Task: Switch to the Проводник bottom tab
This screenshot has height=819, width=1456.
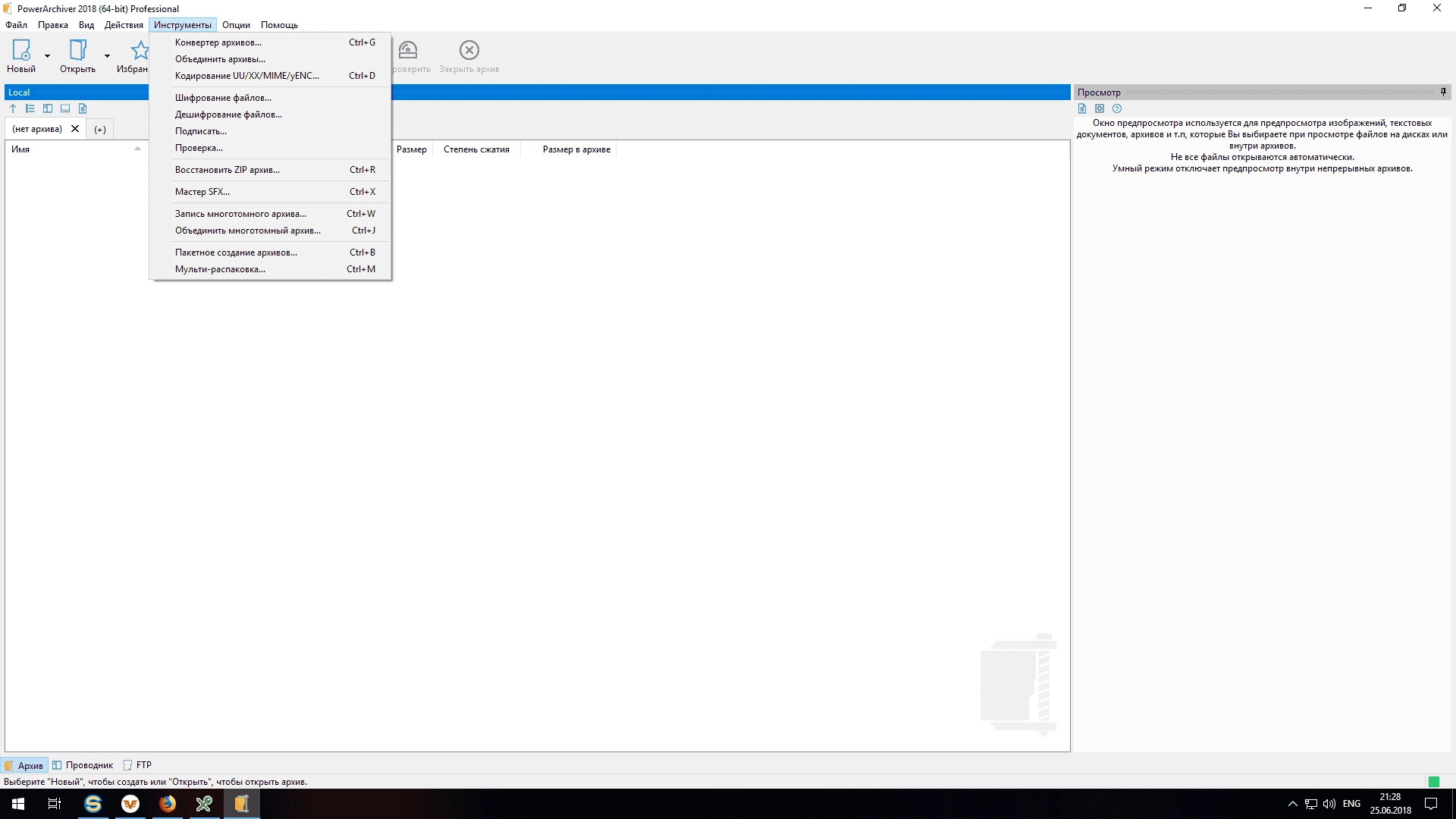Action: coord(83,765)
